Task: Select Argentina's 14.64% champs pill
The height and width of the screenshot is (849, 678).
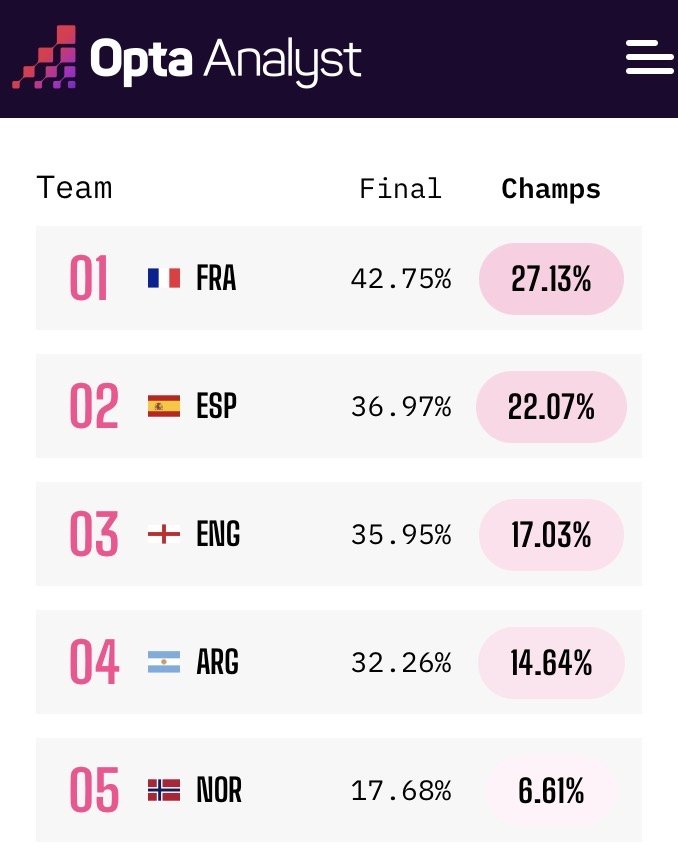Action: pyautogui.click(x=551, y=663)
